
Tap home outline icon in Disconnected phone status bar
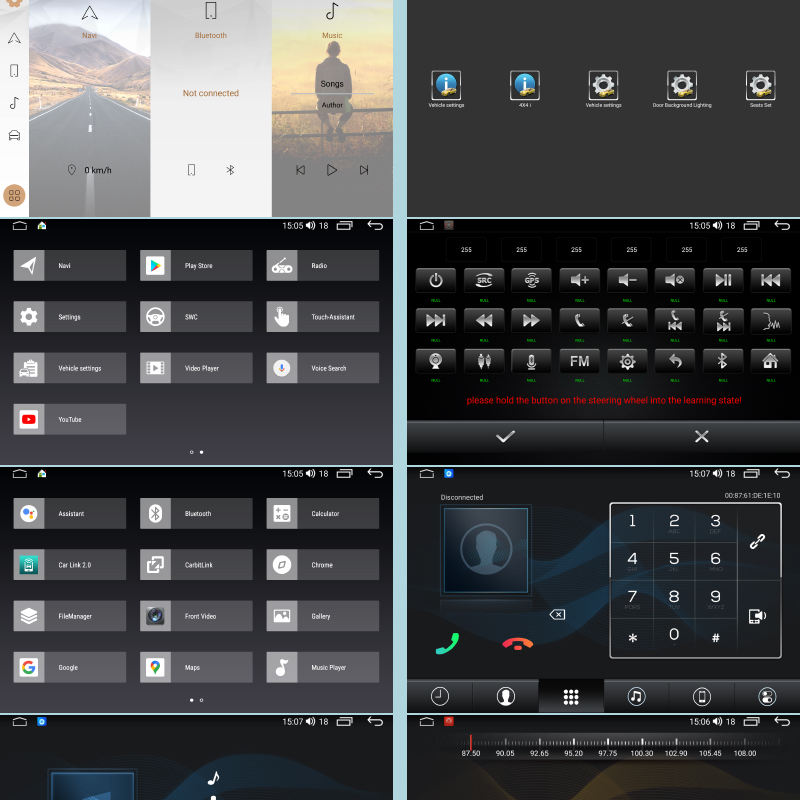point(427,473)
